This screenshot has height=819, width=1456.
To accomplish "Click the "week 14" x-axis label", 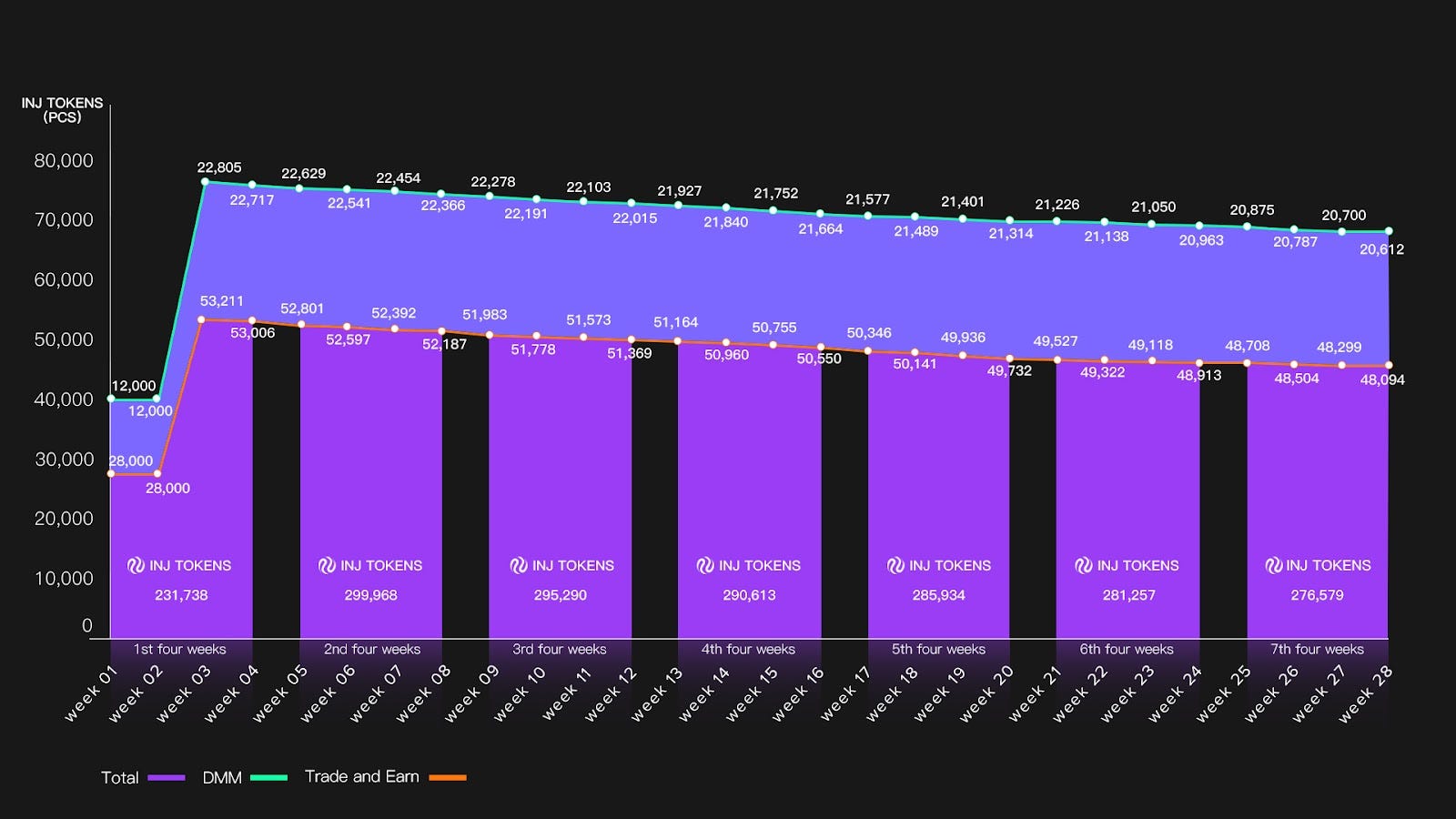I will point(704,694).
